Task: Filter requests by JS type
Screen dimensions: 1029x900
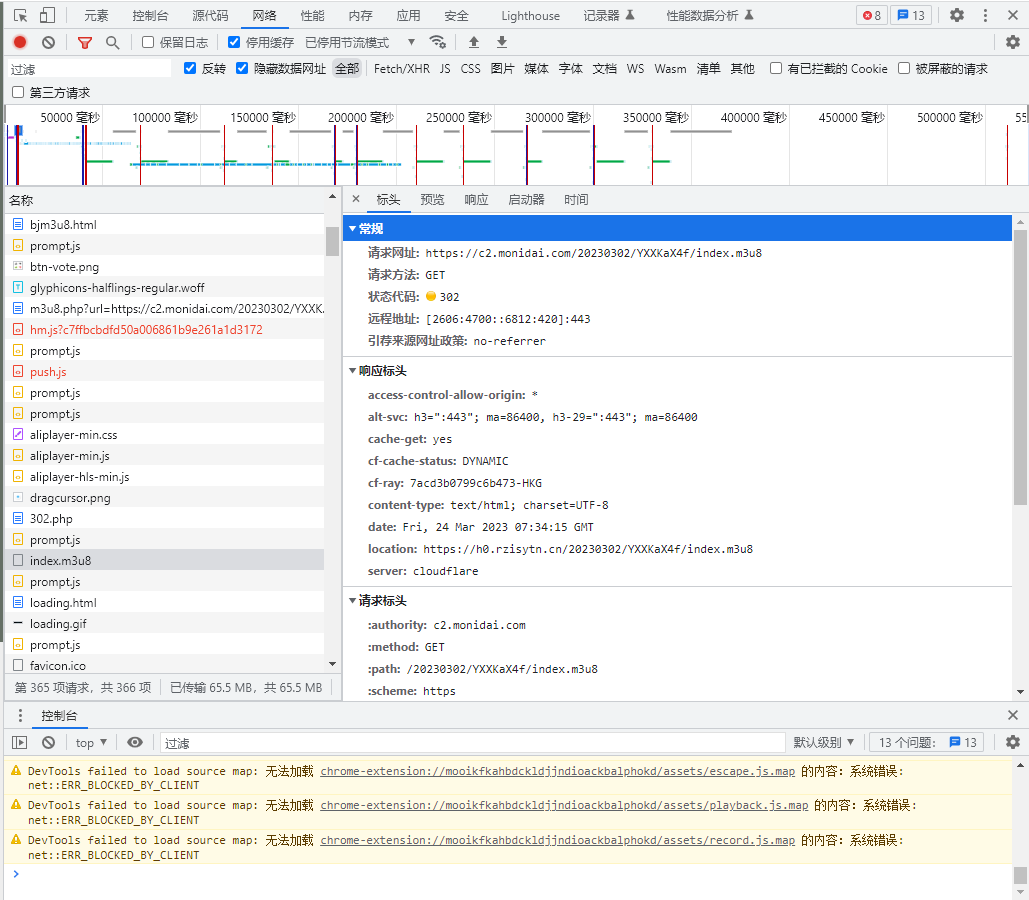Action: 445,68
